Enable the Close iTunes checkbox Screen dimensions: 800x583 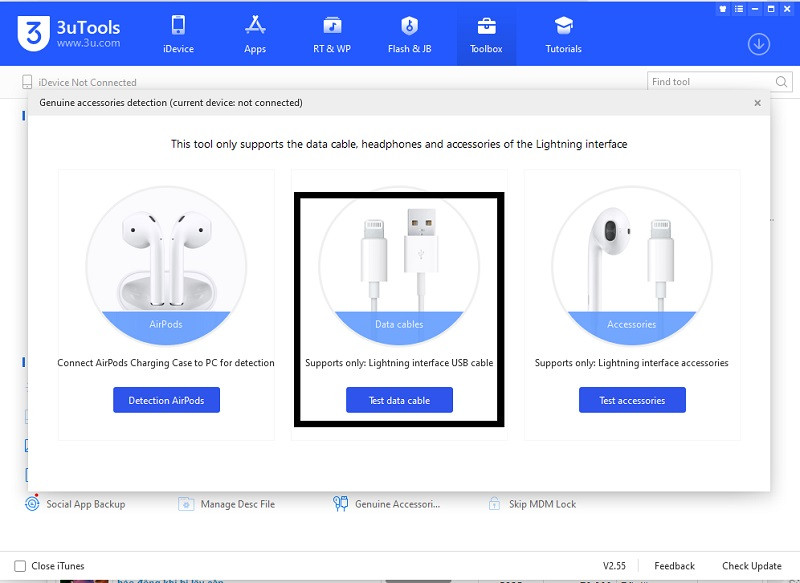point(20,566)
